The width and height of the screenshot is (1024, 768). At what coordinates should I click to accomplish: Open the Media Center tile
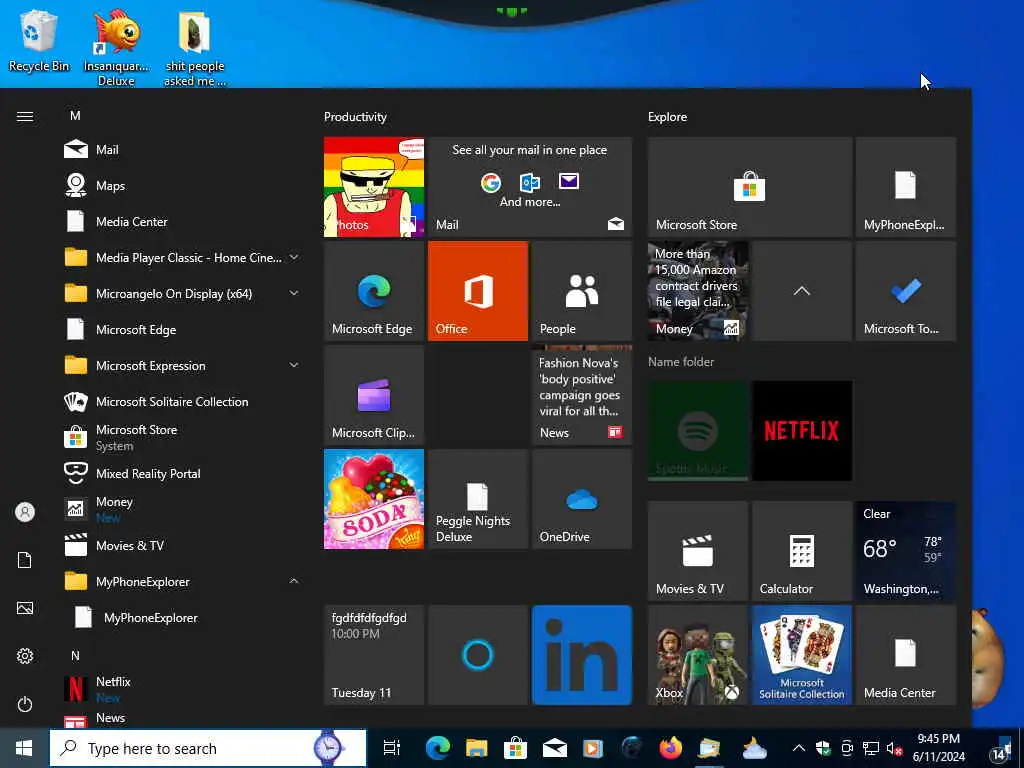click(x=906, y=655)
